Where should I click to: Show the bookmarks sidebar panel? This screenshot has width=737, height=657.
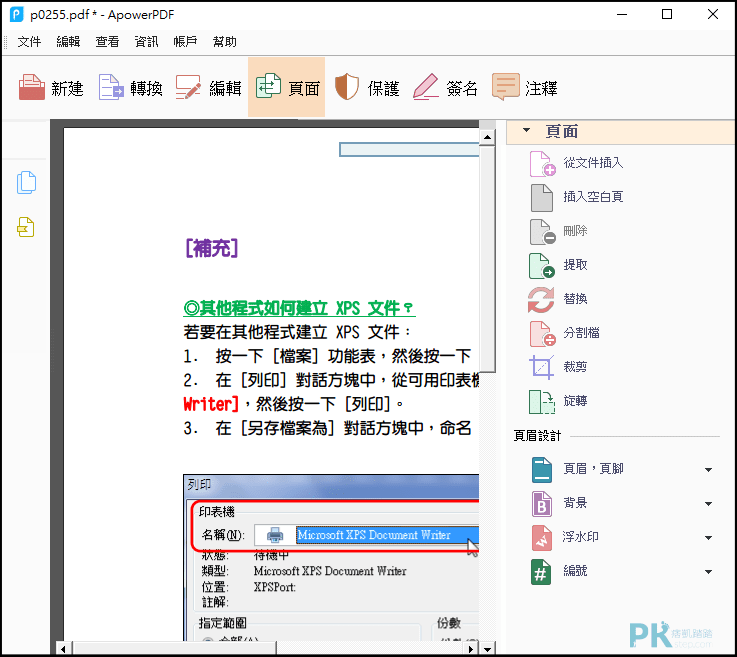pyautogui.click(x=26, y=227)
